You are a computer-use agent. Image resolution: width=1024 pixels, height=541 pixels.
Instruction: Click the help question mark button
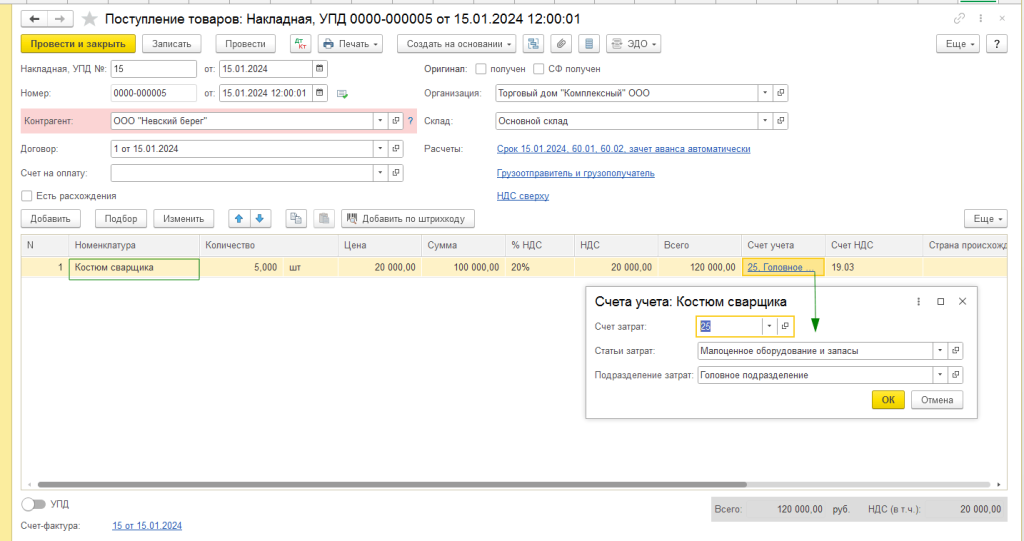pyautogui.click(x=996, y=44)
